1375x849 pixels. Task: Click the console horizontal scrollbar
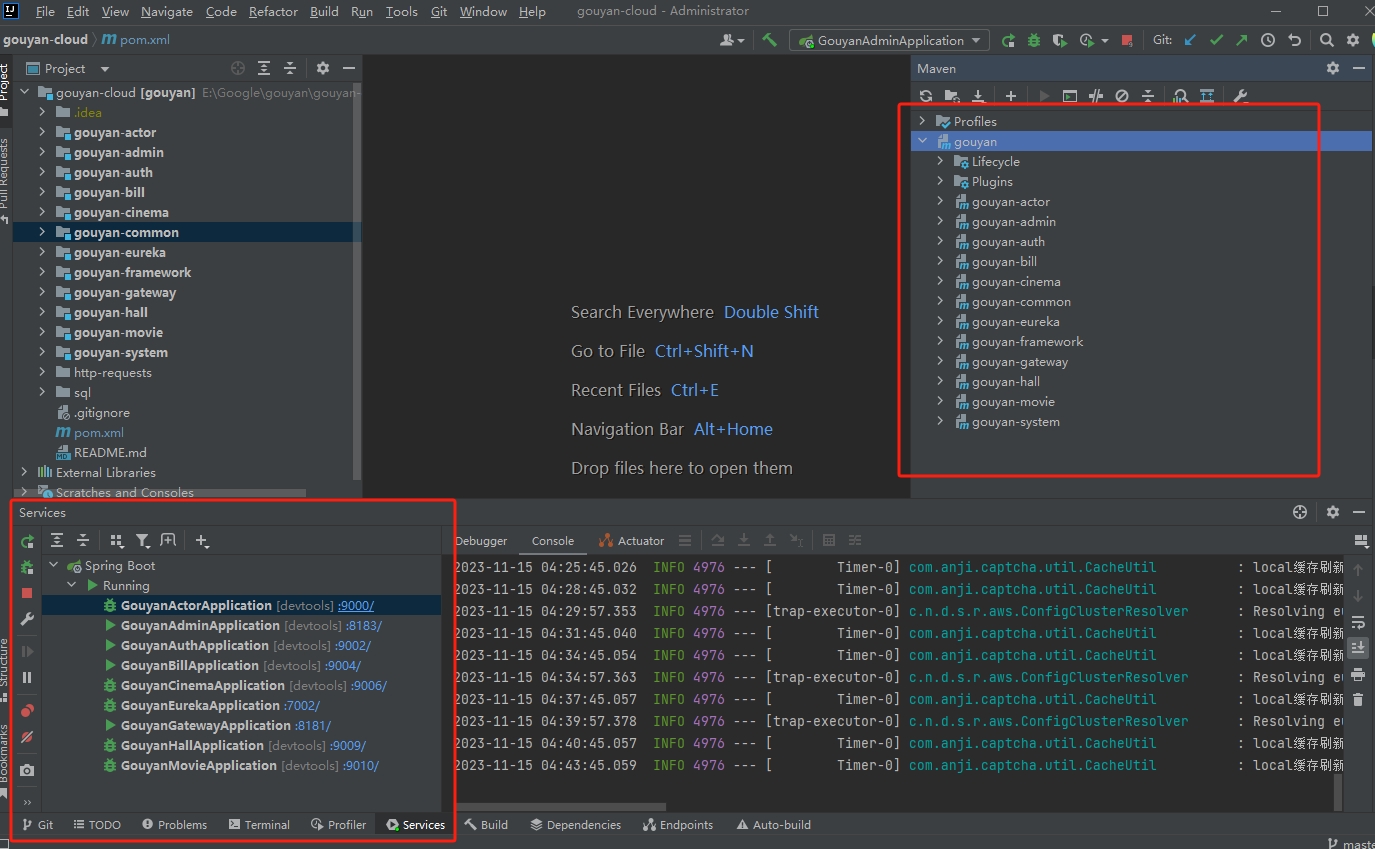click(x=560, y=806)
